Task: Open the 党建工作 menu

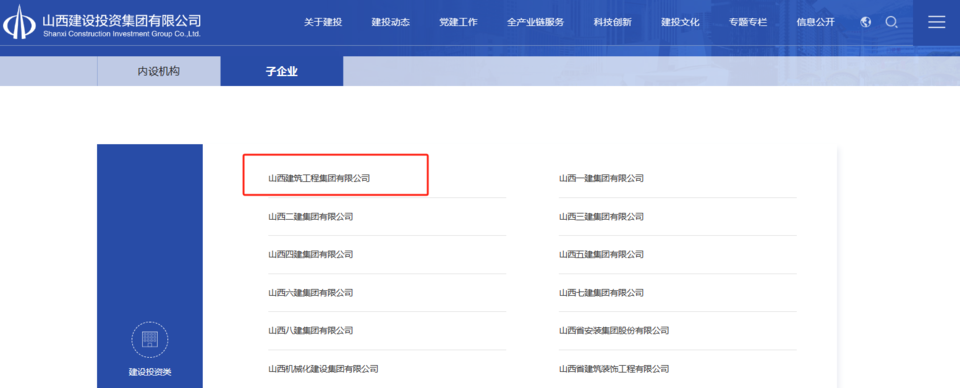Action: (458, 22)
